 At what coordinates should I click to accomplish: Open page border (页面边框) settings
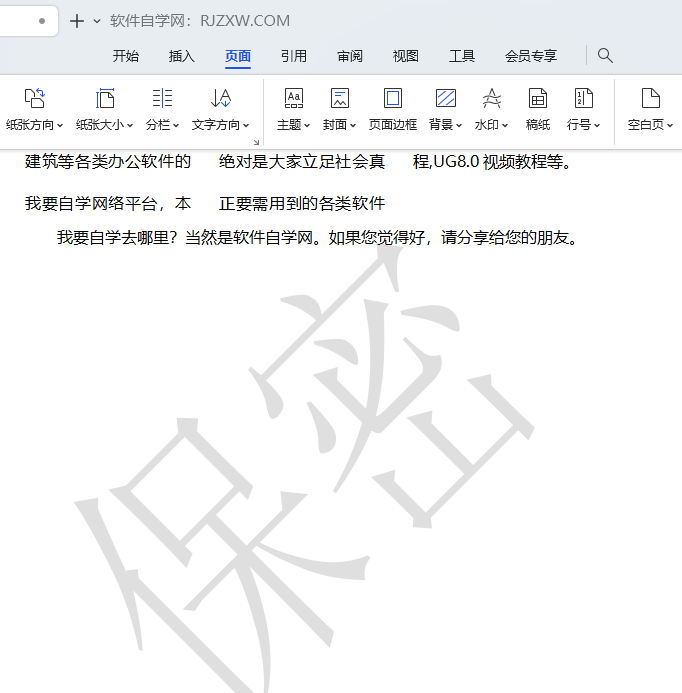tap(393, 110)
